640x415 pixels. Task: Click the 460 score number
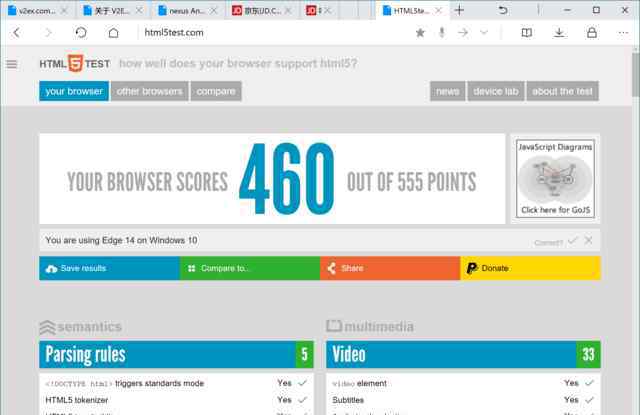click(287, 179)
